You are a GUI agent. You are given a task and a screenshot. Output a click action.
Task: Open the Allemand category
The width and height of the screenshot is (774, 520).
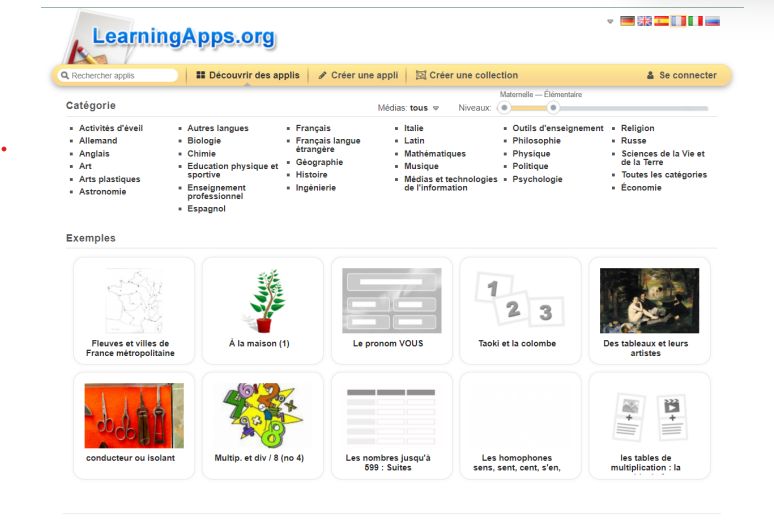[98, 141]
